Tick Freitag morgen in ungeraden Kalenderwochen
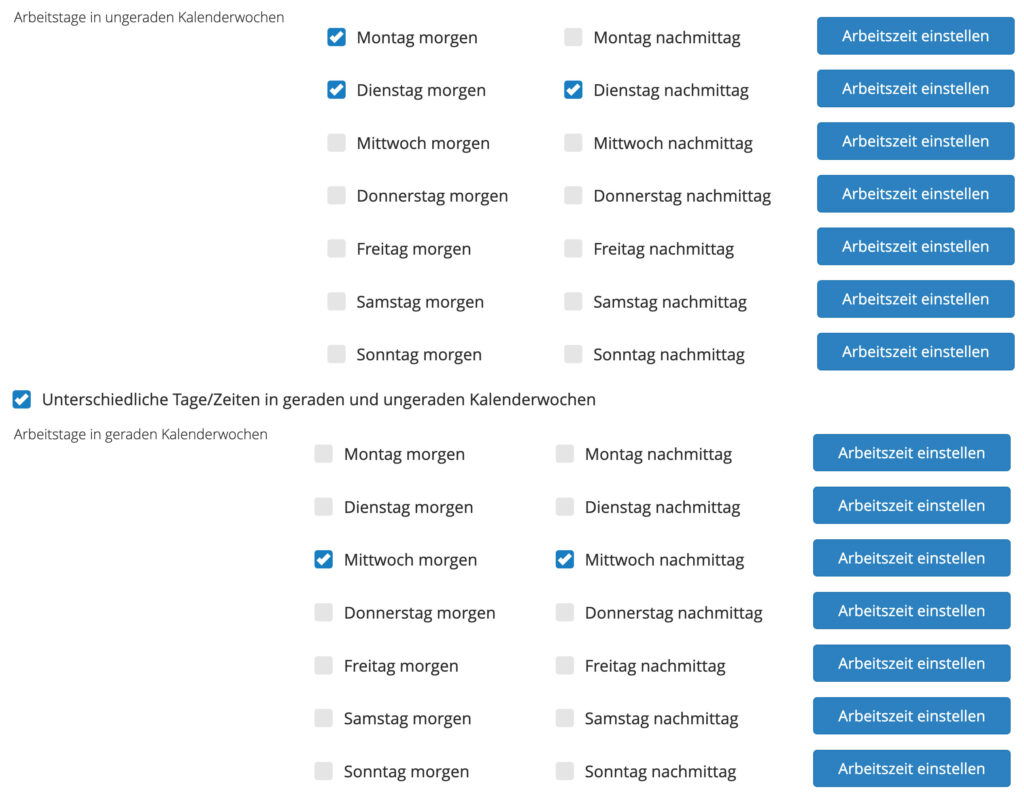 click(336, 249)
